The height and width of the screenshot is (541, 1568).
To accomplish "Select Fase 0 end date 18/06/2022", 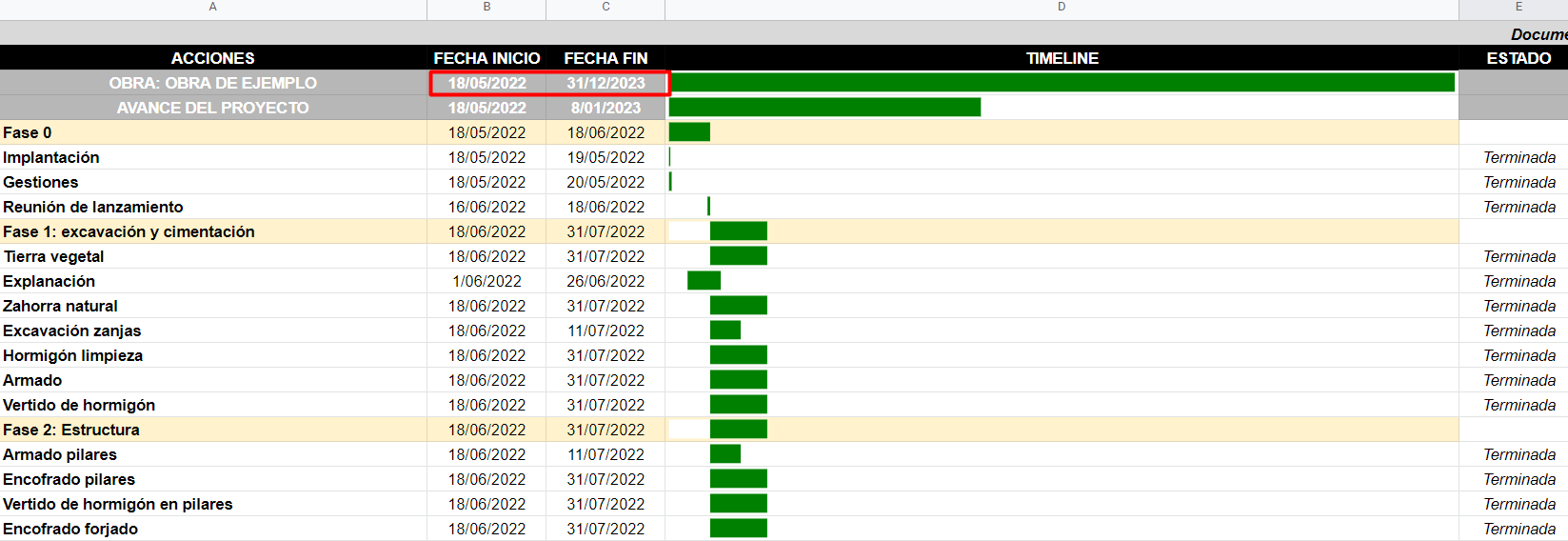I will [605, 132].
